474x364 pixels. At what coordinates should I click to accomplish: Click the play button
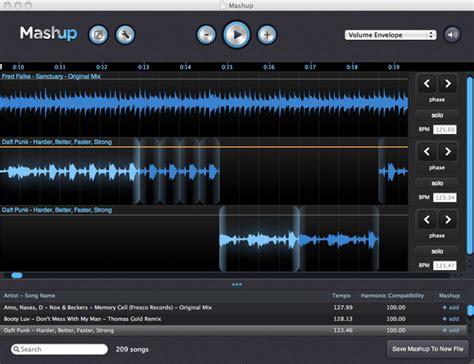[x=237, y=34]
